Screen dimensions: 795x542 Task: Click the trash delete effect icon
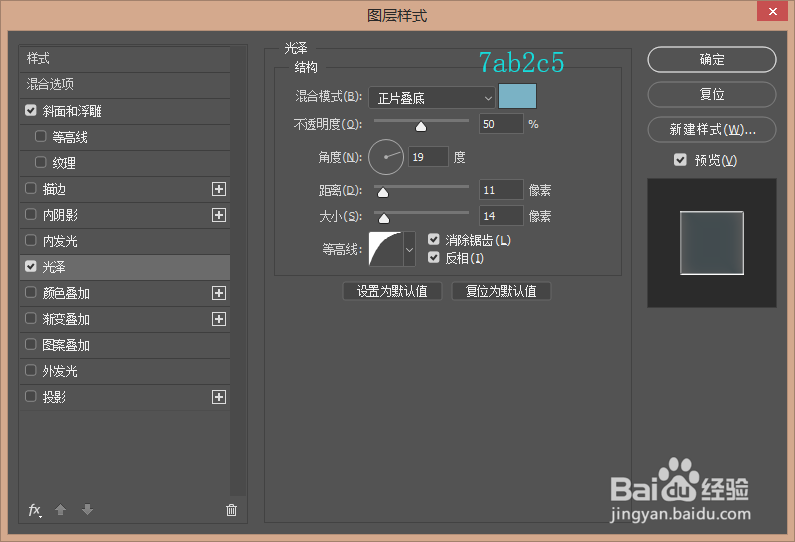pos(231,510)
